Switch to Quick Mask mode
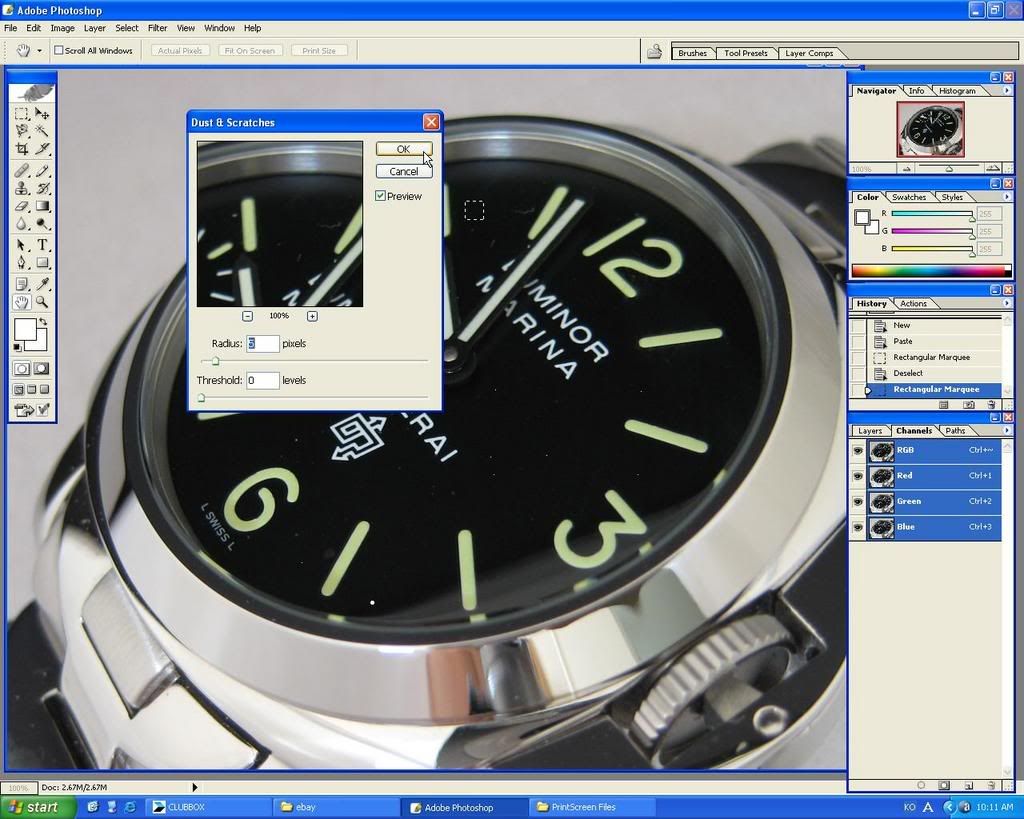The width and height of the screenshot is (1024, 819). click(x=41, y=368)
